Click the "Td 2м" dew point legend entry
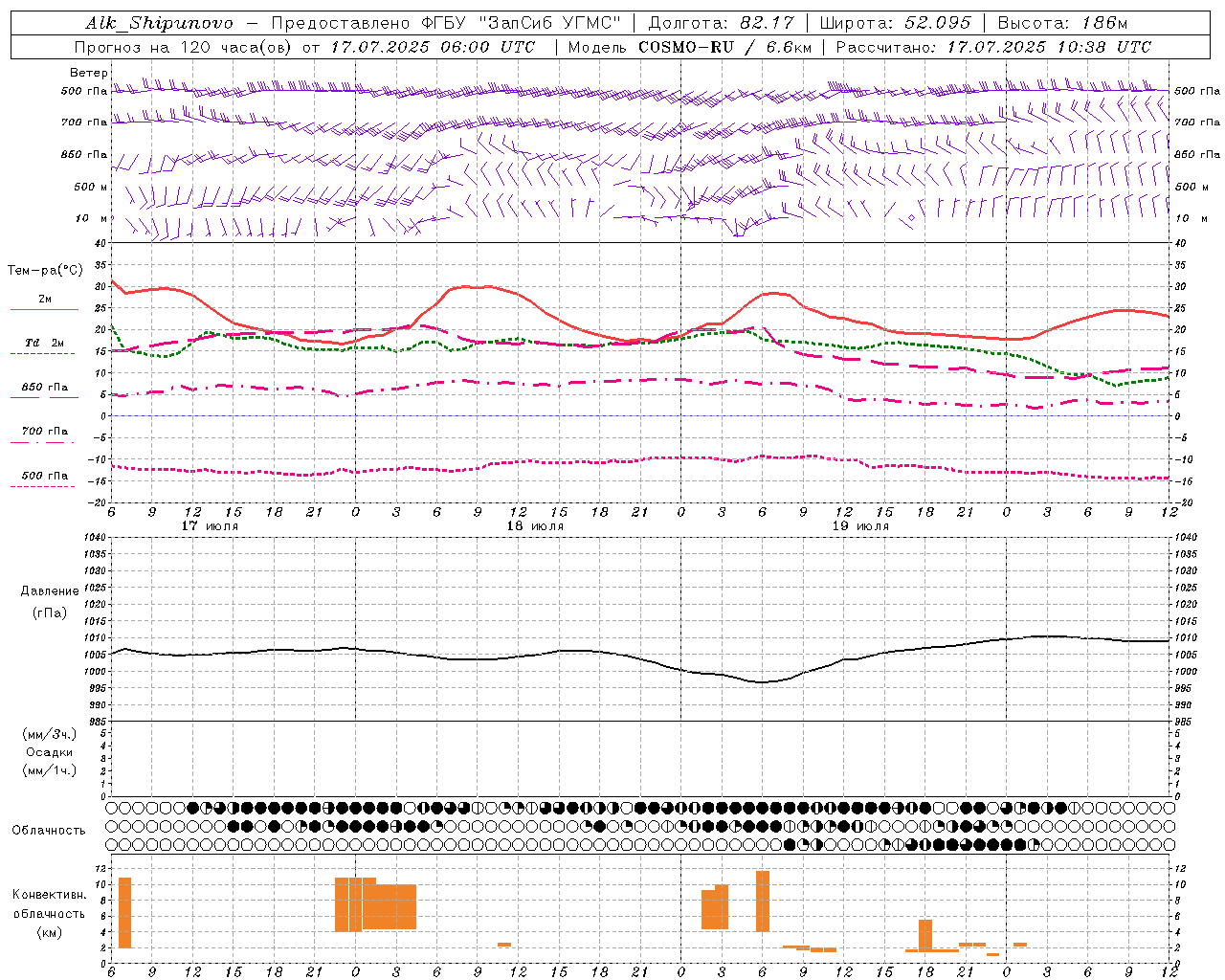Viewport: 1225px width, 980px height. pyautogui.click(x=45, y=343)
